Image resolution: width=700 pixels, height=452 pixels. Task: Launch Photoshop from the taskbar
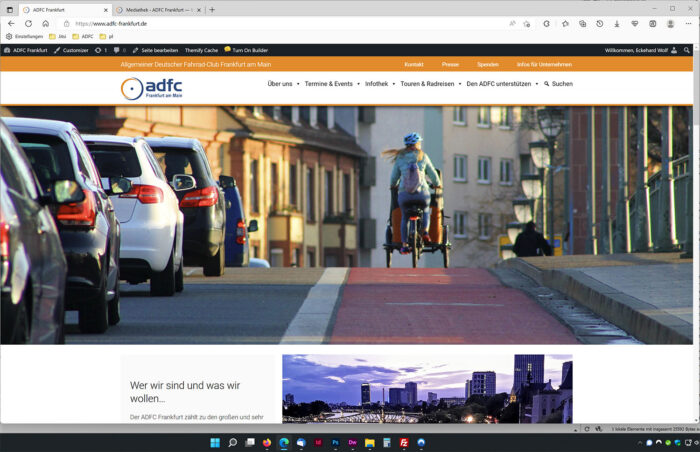coord(335,442)
